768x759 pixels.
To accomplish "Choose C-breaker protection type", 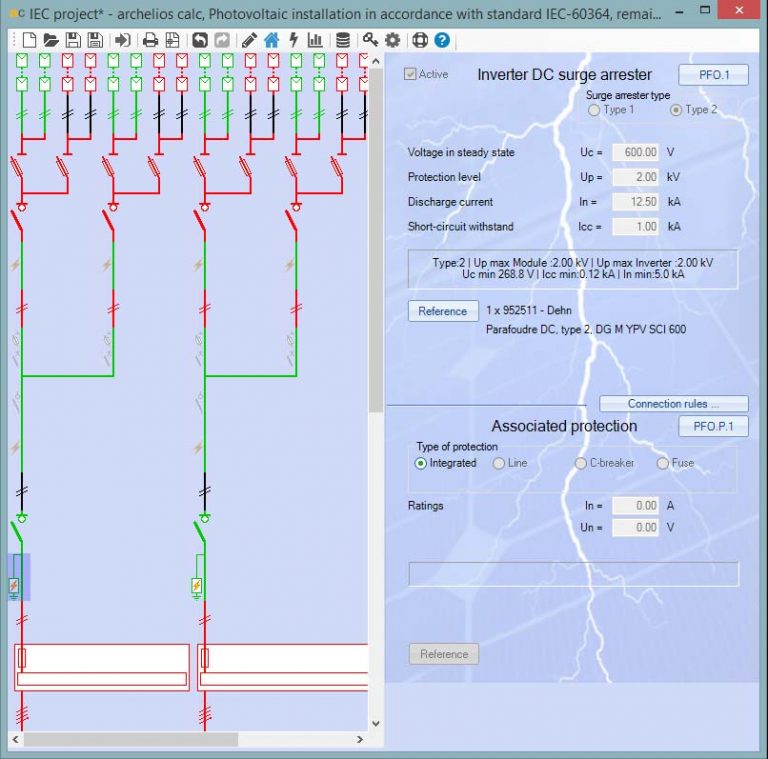I will (x=580, y=463).
